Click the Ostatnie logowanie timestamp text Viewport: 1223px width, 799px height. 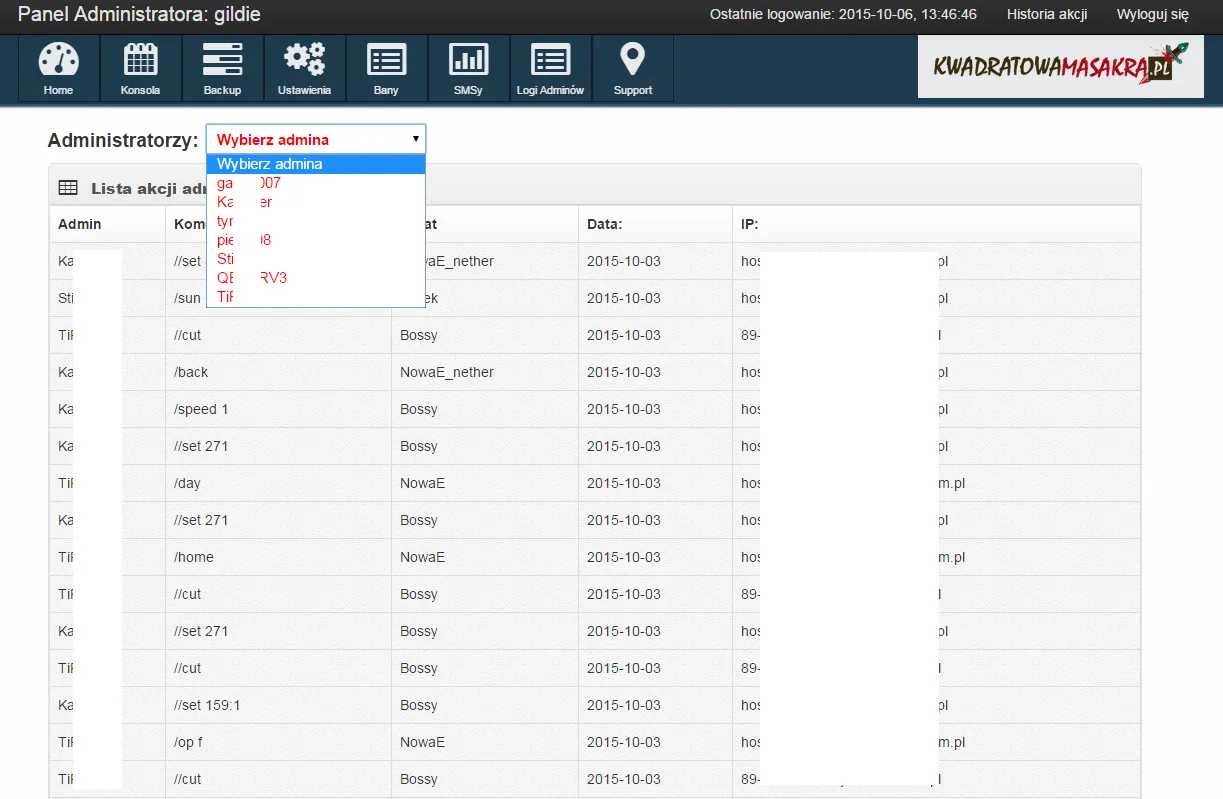843,14
